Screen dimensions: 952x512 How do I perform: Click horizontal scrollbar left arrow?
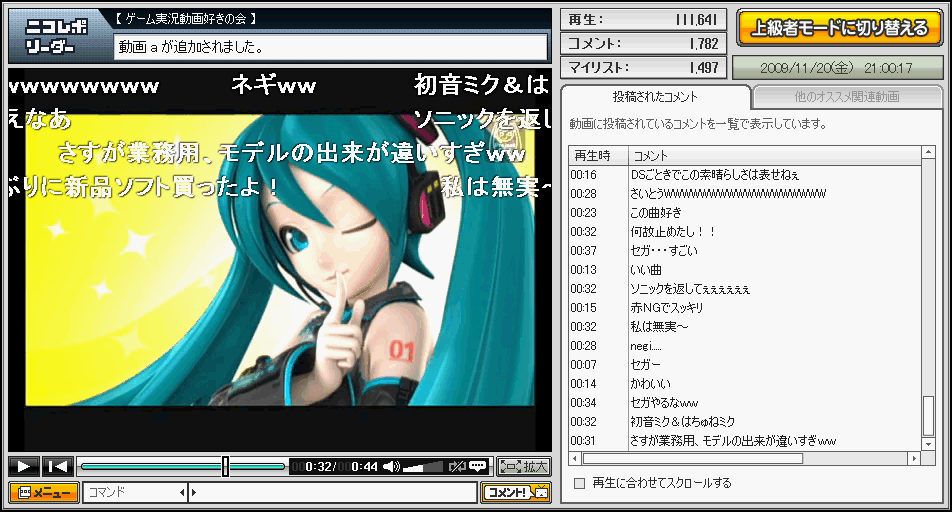click(575, 459)
